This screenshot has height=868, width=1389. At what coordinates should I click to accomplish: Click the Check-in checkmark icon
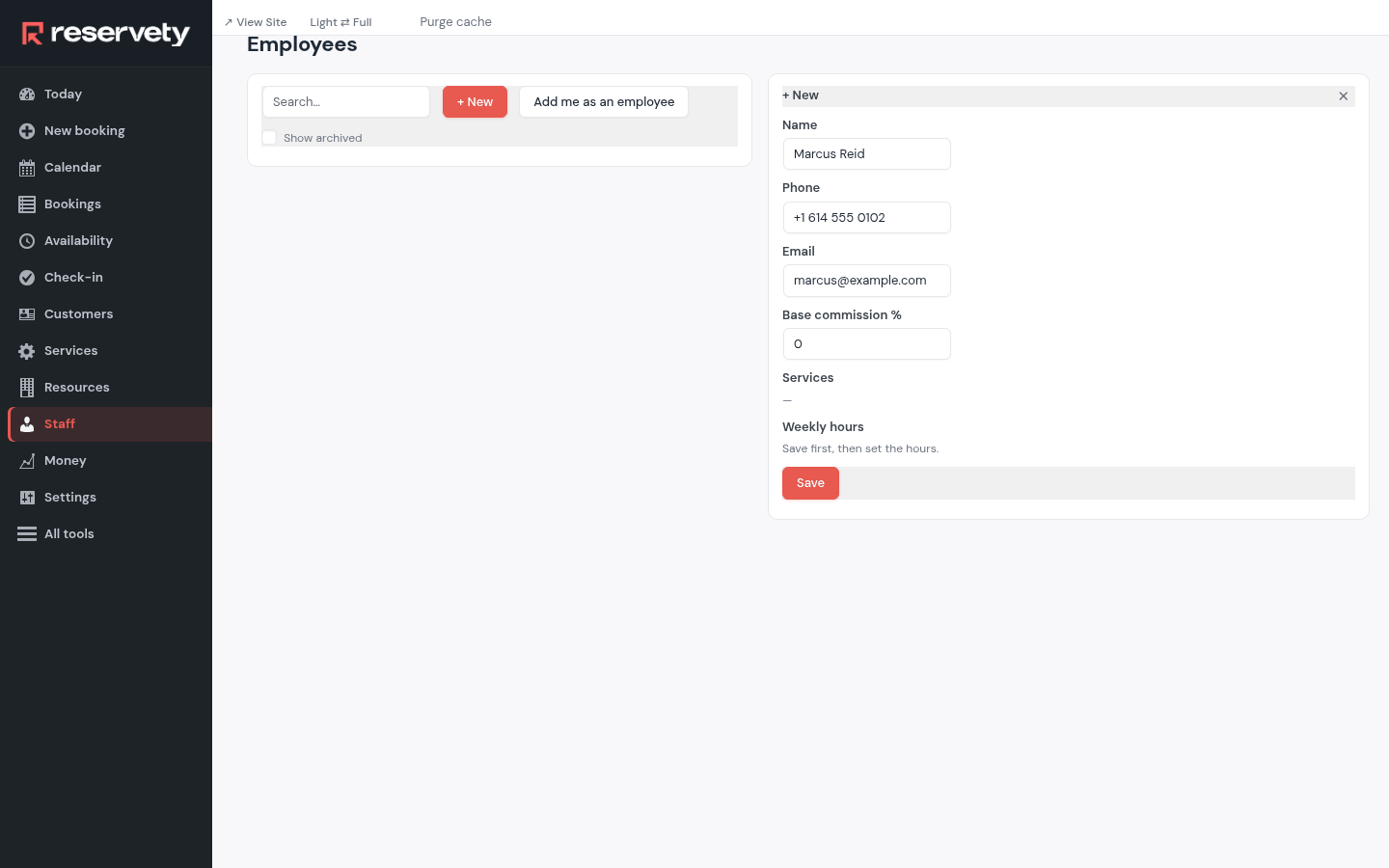27,278
